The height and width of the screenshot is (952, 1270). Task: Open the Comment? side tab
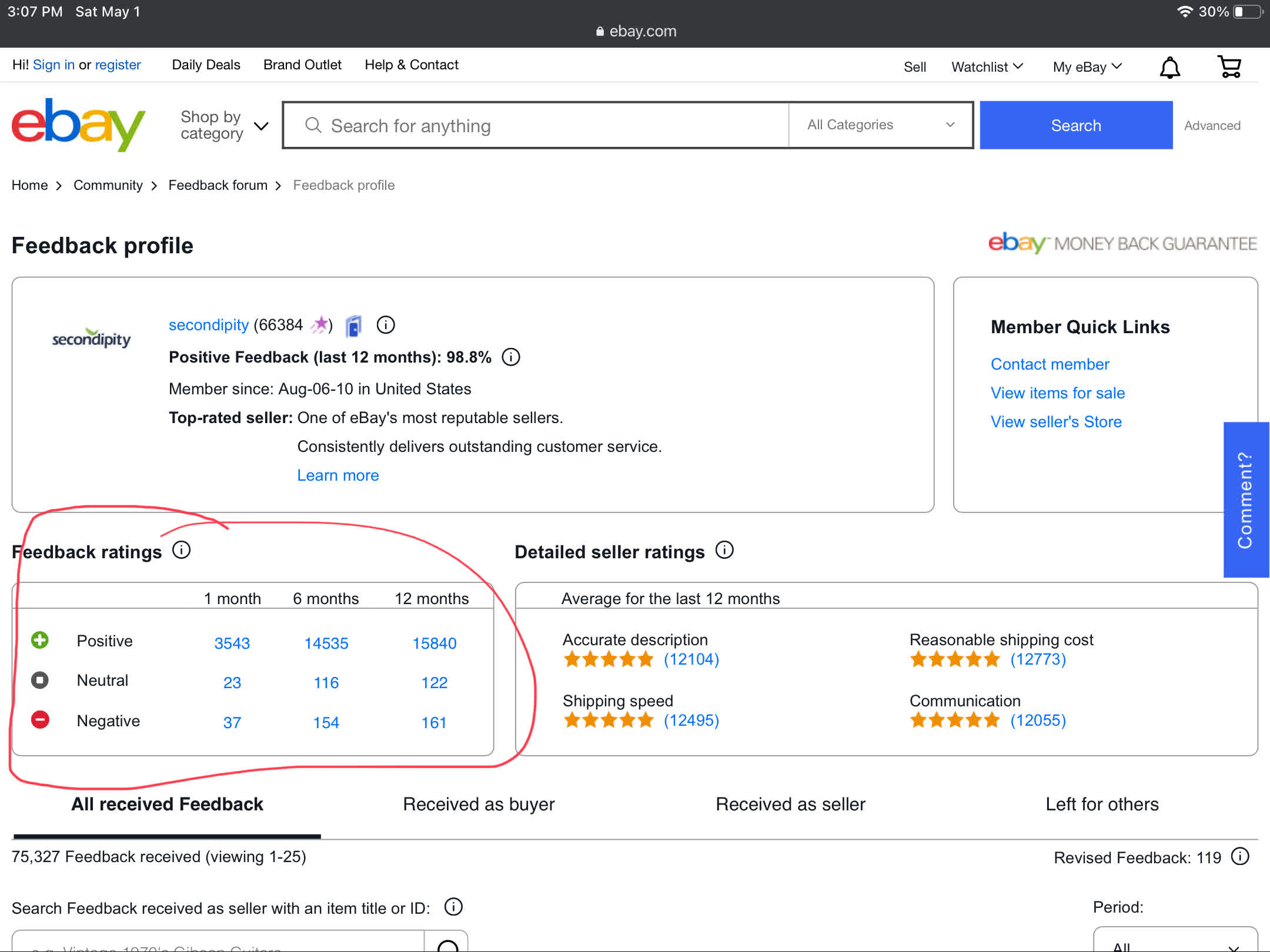pos(1246,500)
